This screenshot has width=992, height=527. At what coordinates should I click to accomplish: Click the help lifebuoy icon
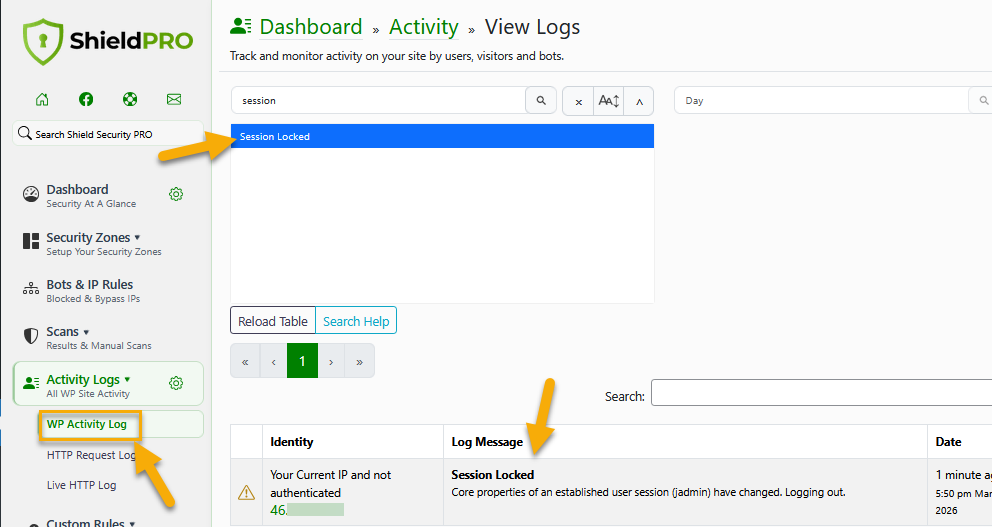coord(130,99)
